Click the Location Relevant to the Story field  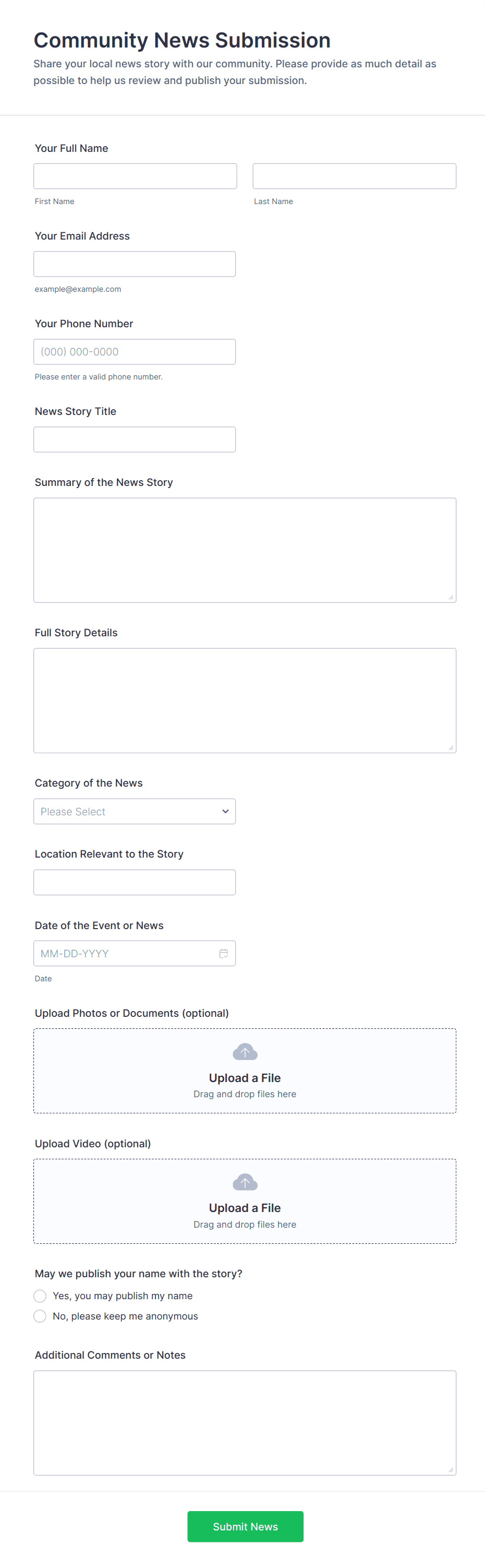click(134, 882)
